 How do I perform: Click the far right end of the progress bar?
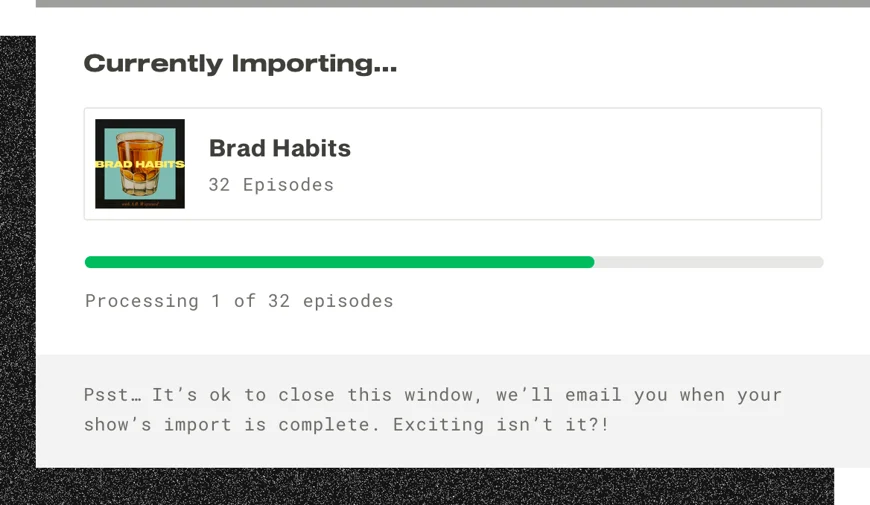(x=819, y=262)
